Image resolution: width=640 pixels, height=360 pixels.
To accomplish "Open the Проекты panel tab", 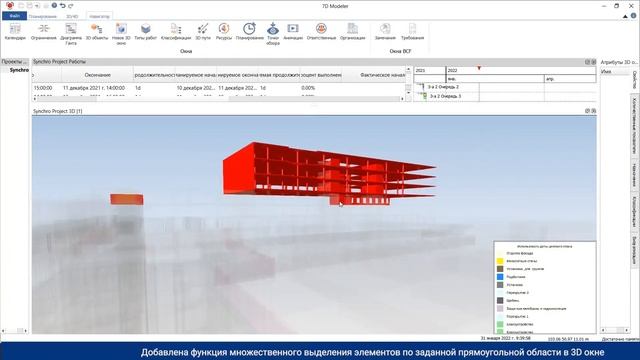I will click(15, 62).
